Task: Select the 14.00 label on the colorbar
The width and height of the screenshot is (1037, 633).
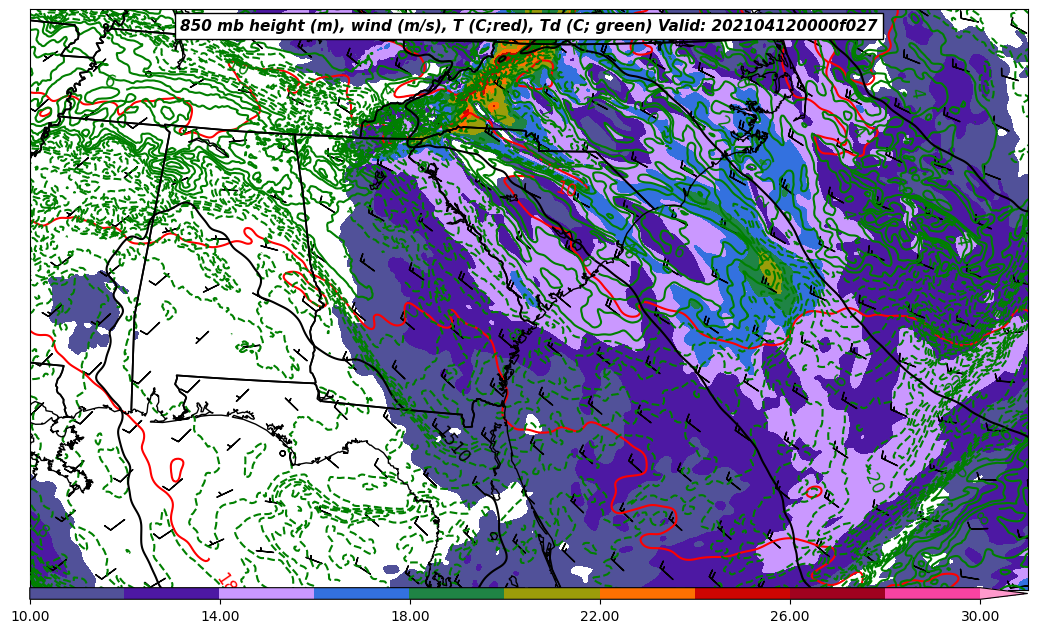Action: [220, 616]
